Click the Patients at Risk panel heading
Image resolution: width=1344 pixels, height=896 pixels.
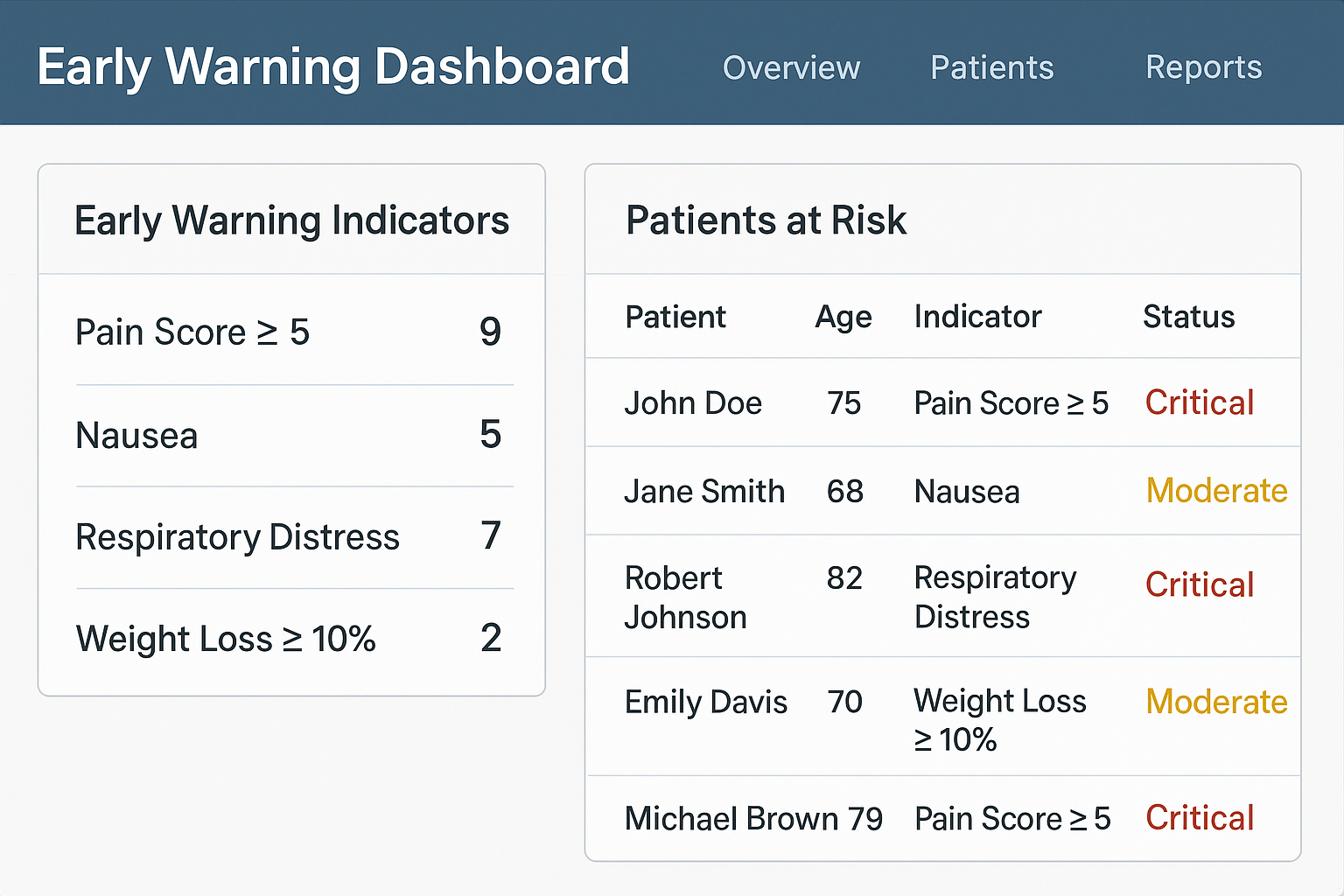(766, 220)
